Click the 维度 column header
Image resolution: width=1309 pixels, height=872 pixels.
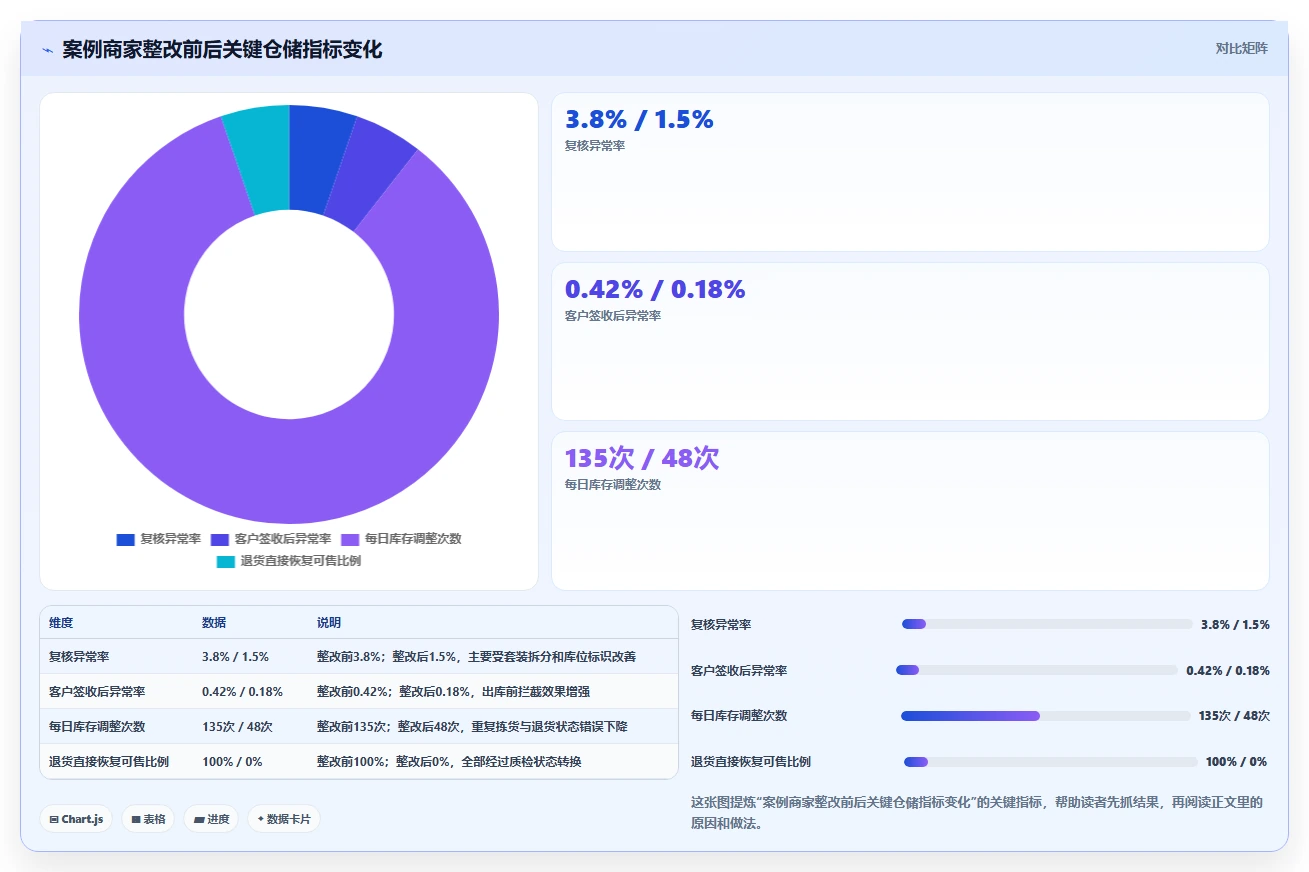point(61,622)
